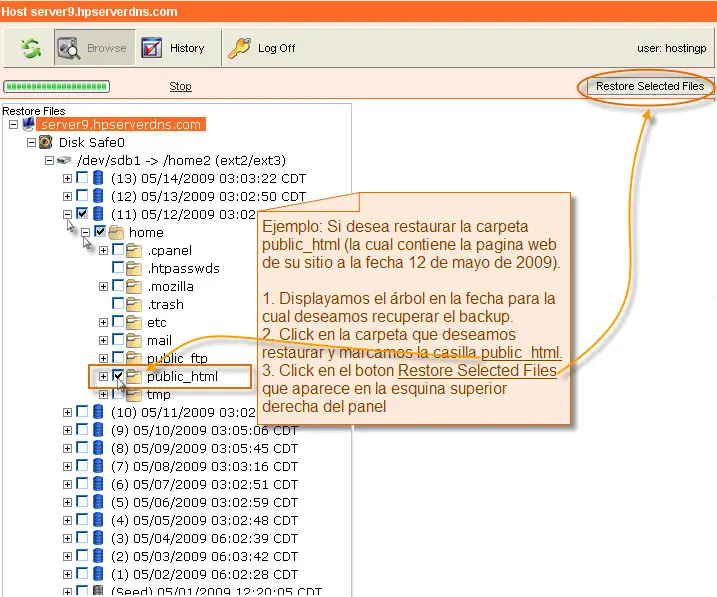This screenshot has width=717, height=597.
Task: Click the History checkmark calendar icon
Action: coord(152,48)
